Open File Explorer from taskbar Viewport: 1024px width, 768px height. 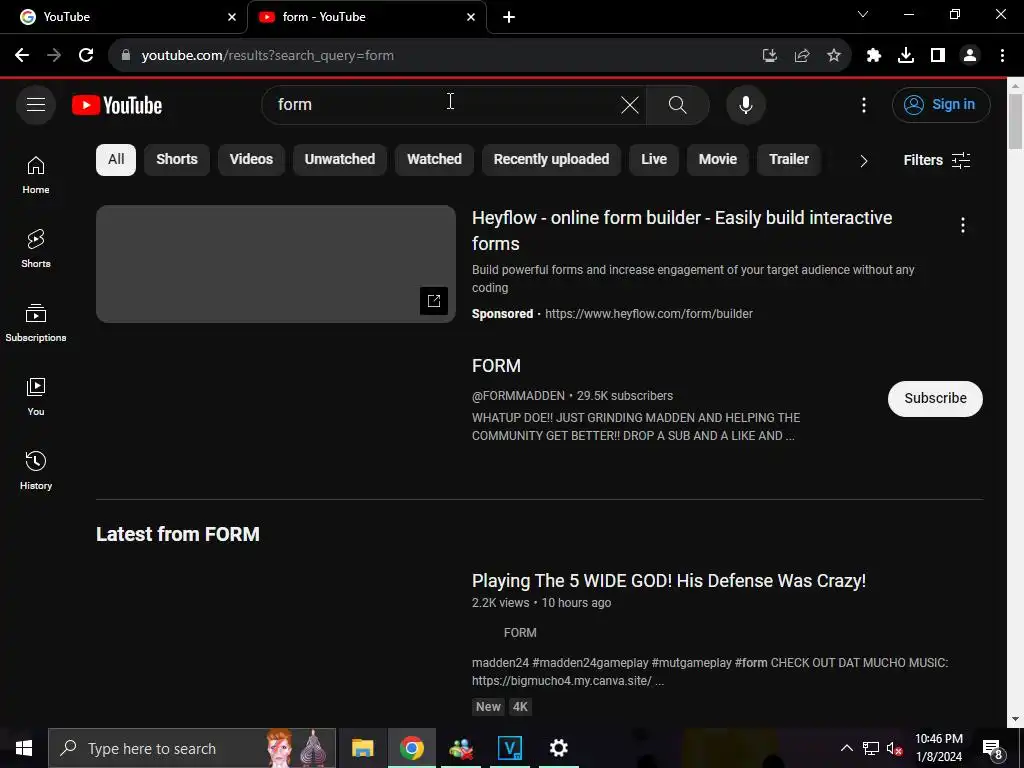tap(362, 748)
